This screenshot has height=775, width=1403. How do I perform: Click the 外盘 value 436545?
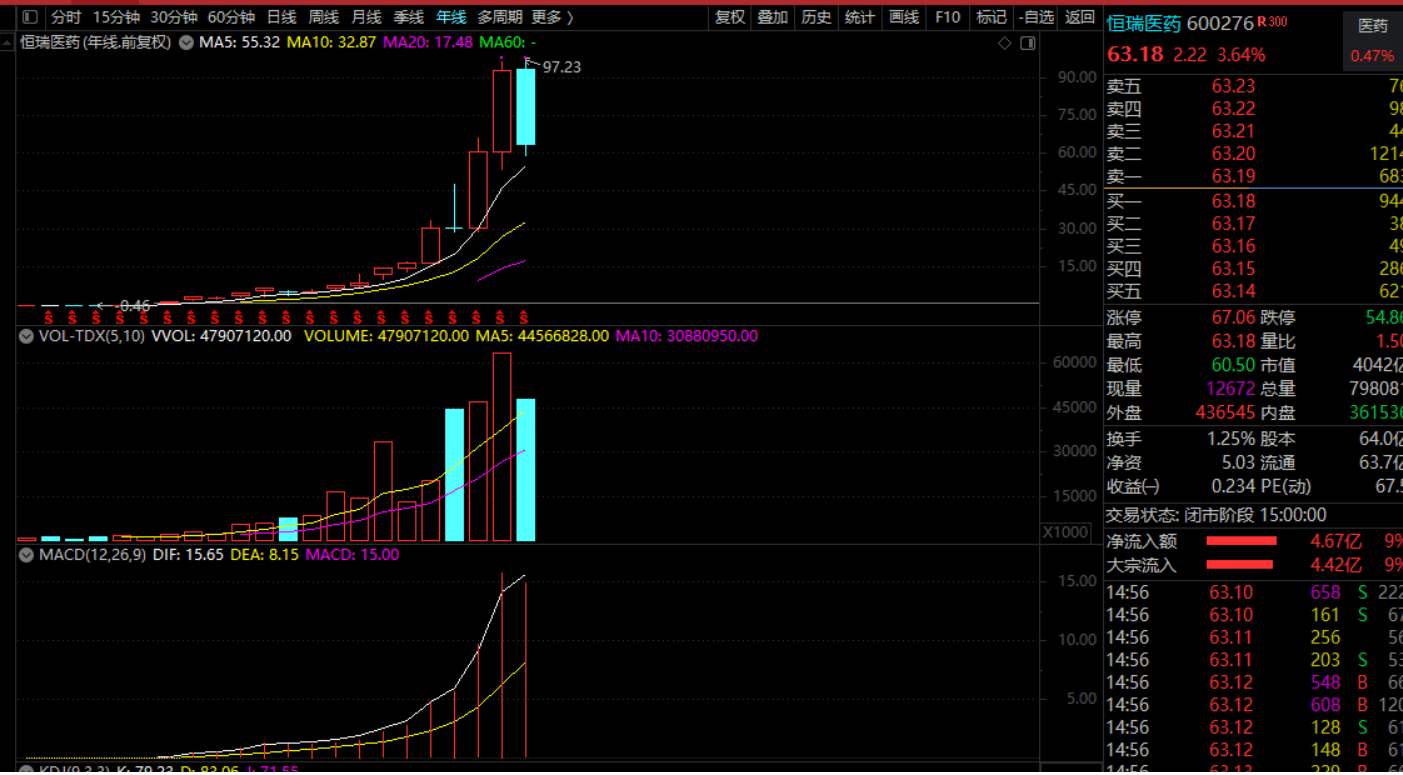pos(1225,412)
